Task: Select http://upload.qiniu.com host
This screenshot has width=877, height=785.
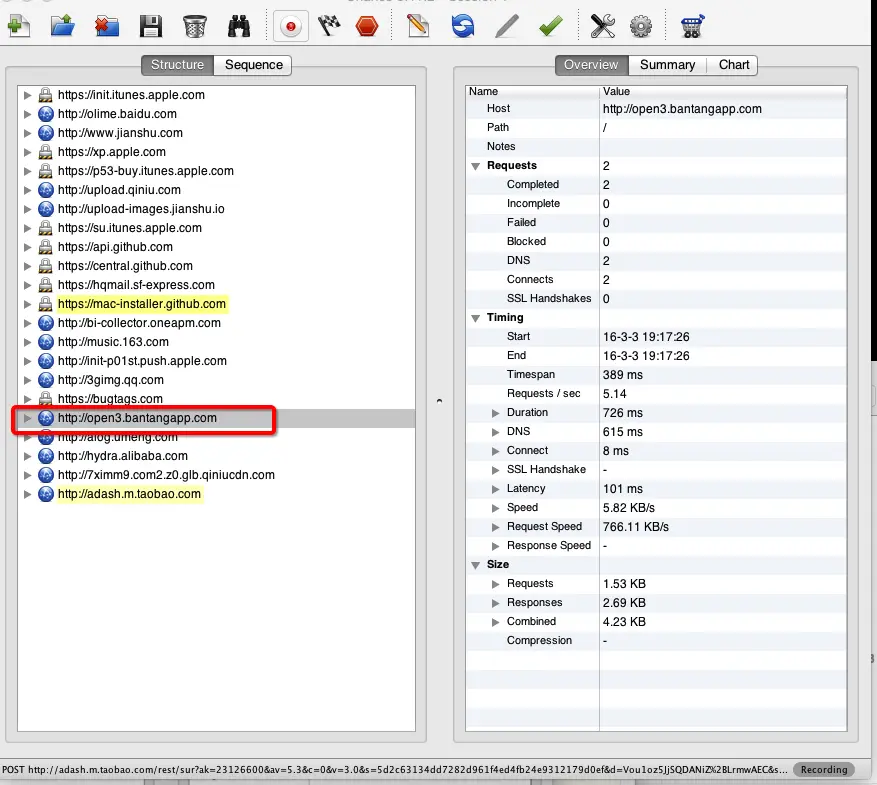Action: tap(119, 190)
